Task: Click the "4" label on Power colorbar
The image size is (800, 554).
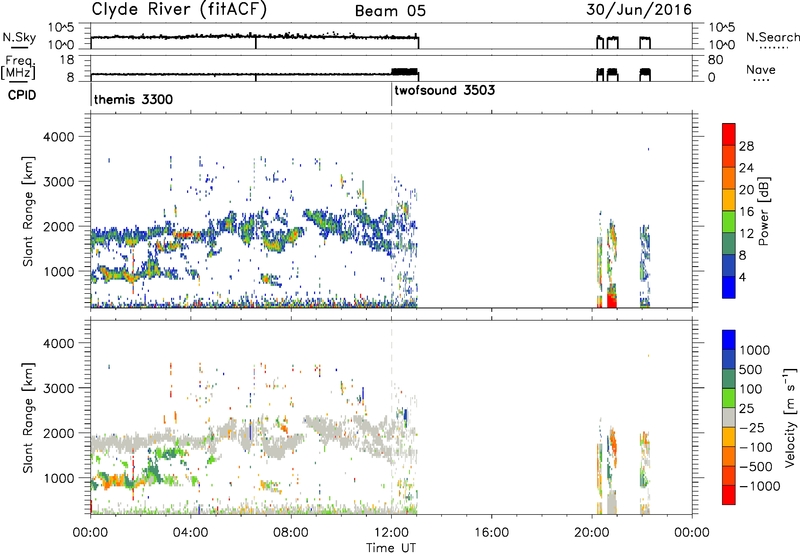Action: point(742,277)
